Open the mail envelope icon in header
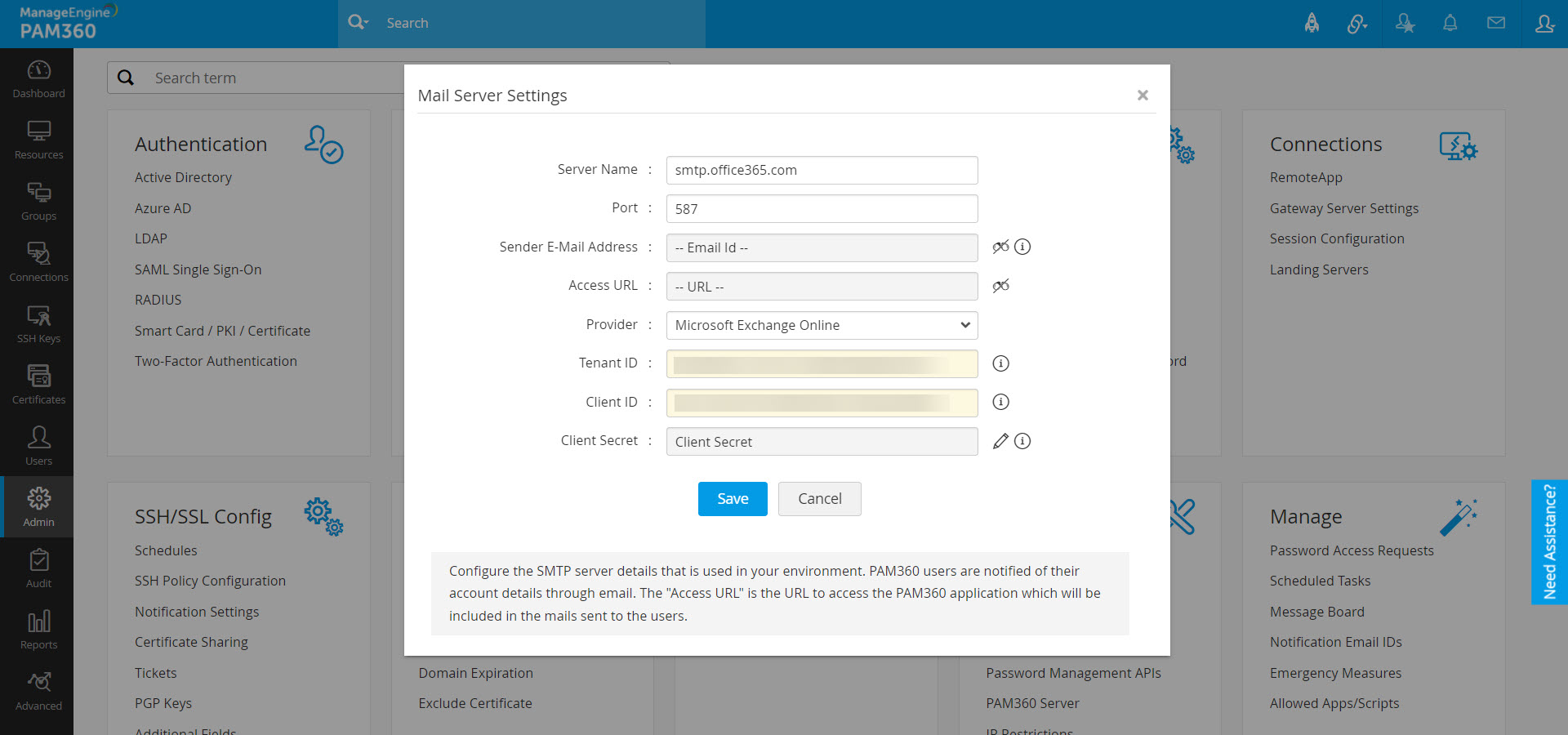This screenshot has width=1568, height=735. click(1495, 23)
